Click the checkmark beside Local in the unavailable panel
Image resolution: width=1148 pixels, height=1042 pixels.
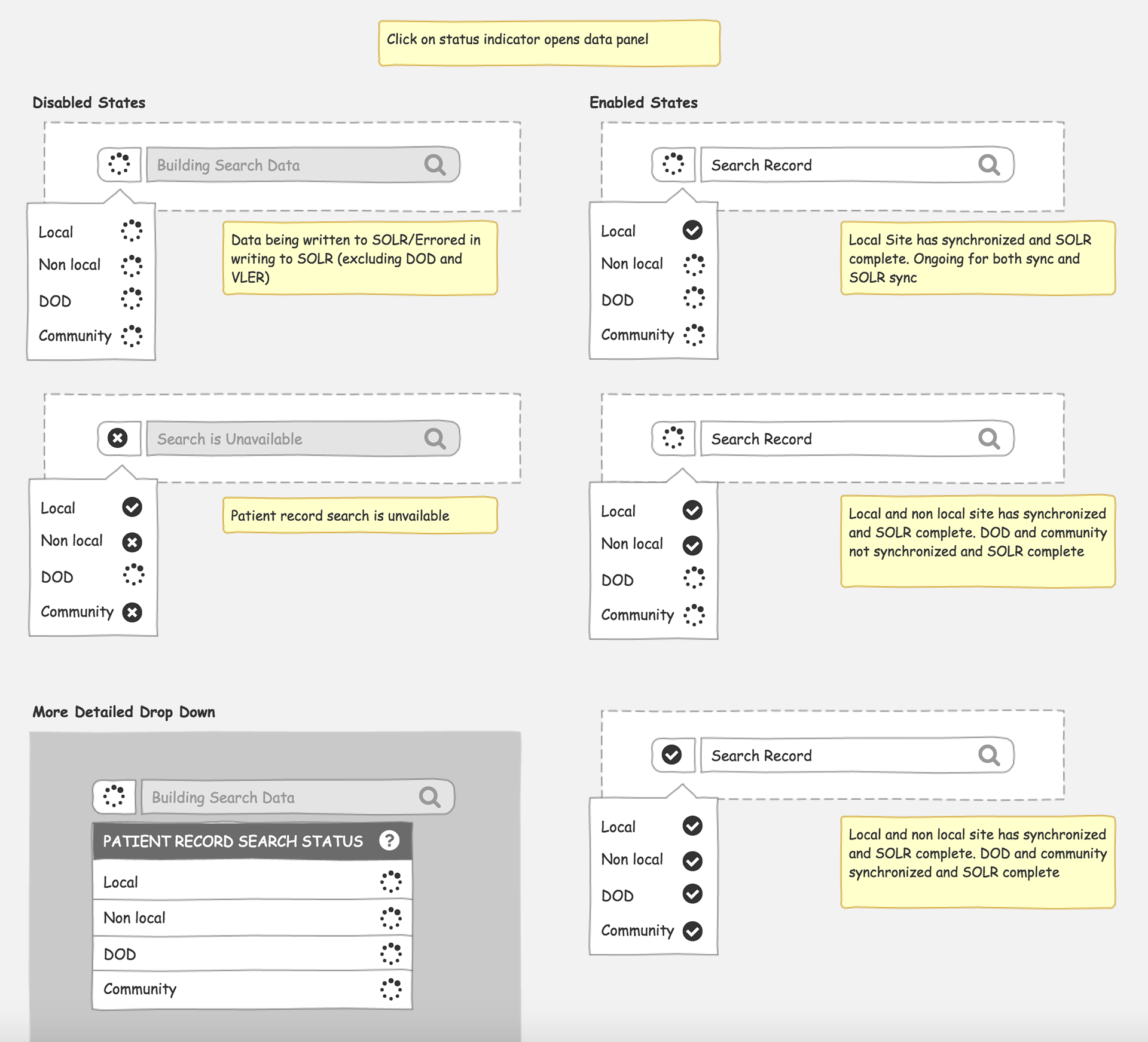tap(132, 507)
